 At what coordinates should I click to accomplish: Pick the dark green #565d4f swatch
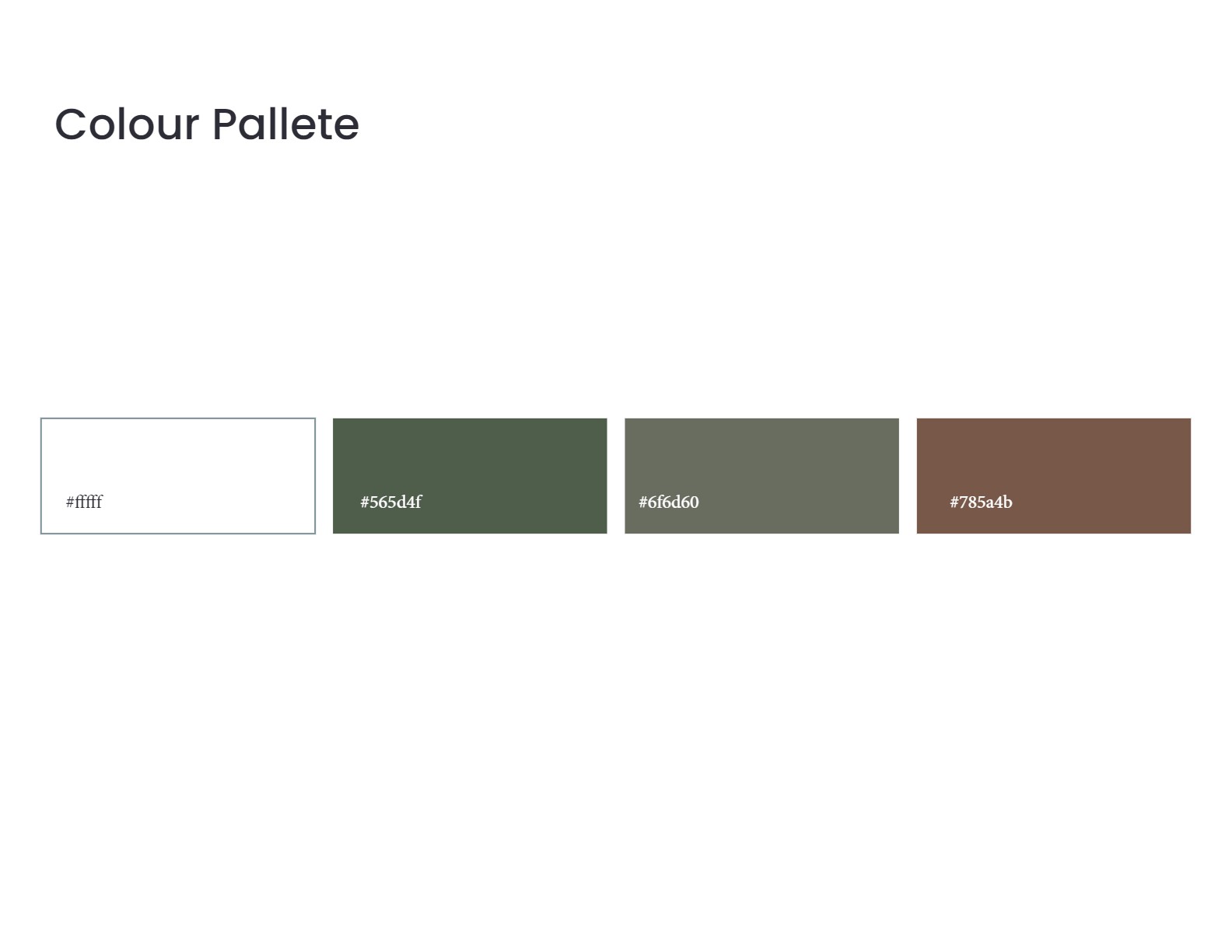pyautogui.click(x=470, y=476)
